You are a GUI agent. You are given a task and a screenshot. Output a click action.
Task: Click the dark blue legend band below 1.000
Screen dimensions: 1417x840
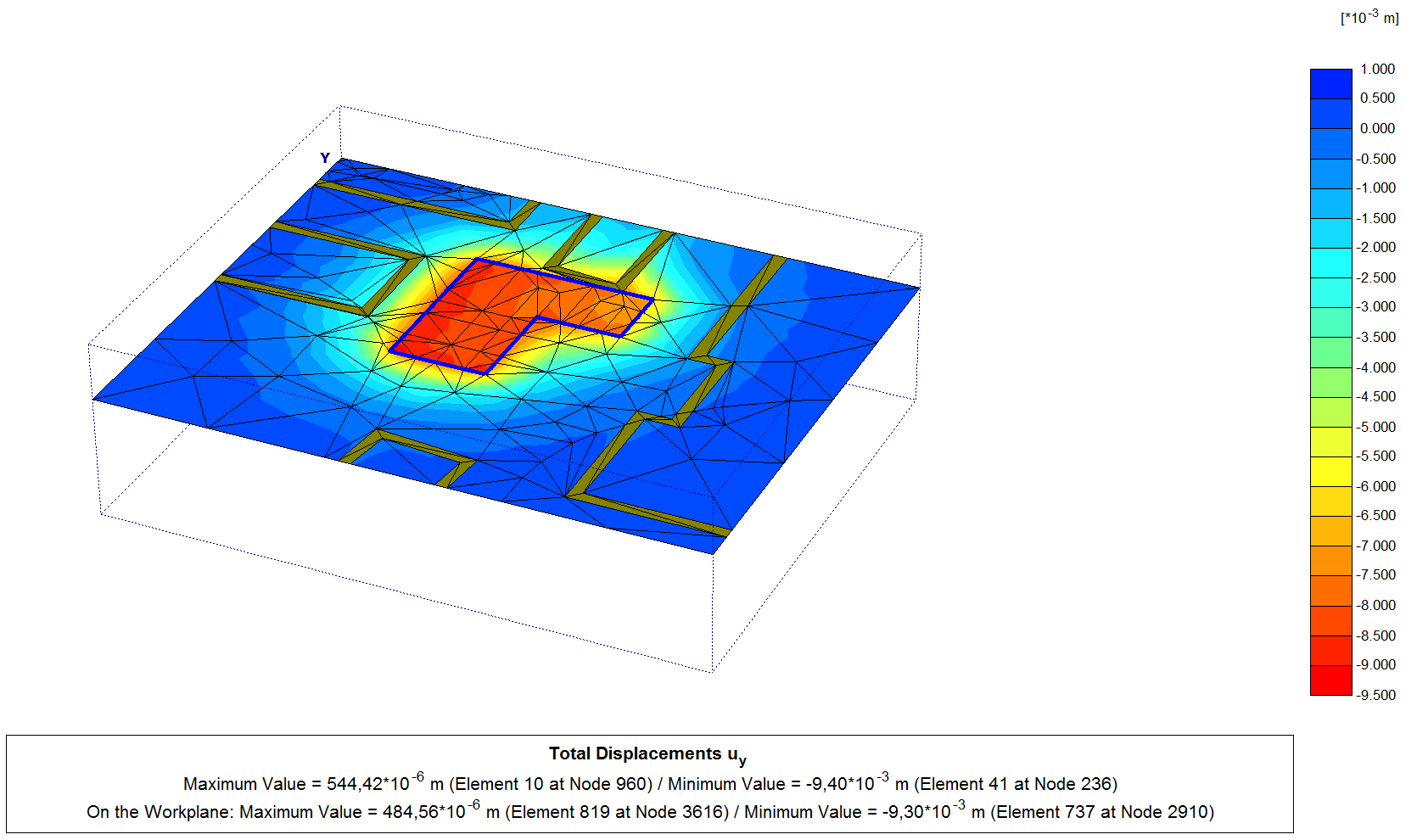click(x=1330, y=84)
